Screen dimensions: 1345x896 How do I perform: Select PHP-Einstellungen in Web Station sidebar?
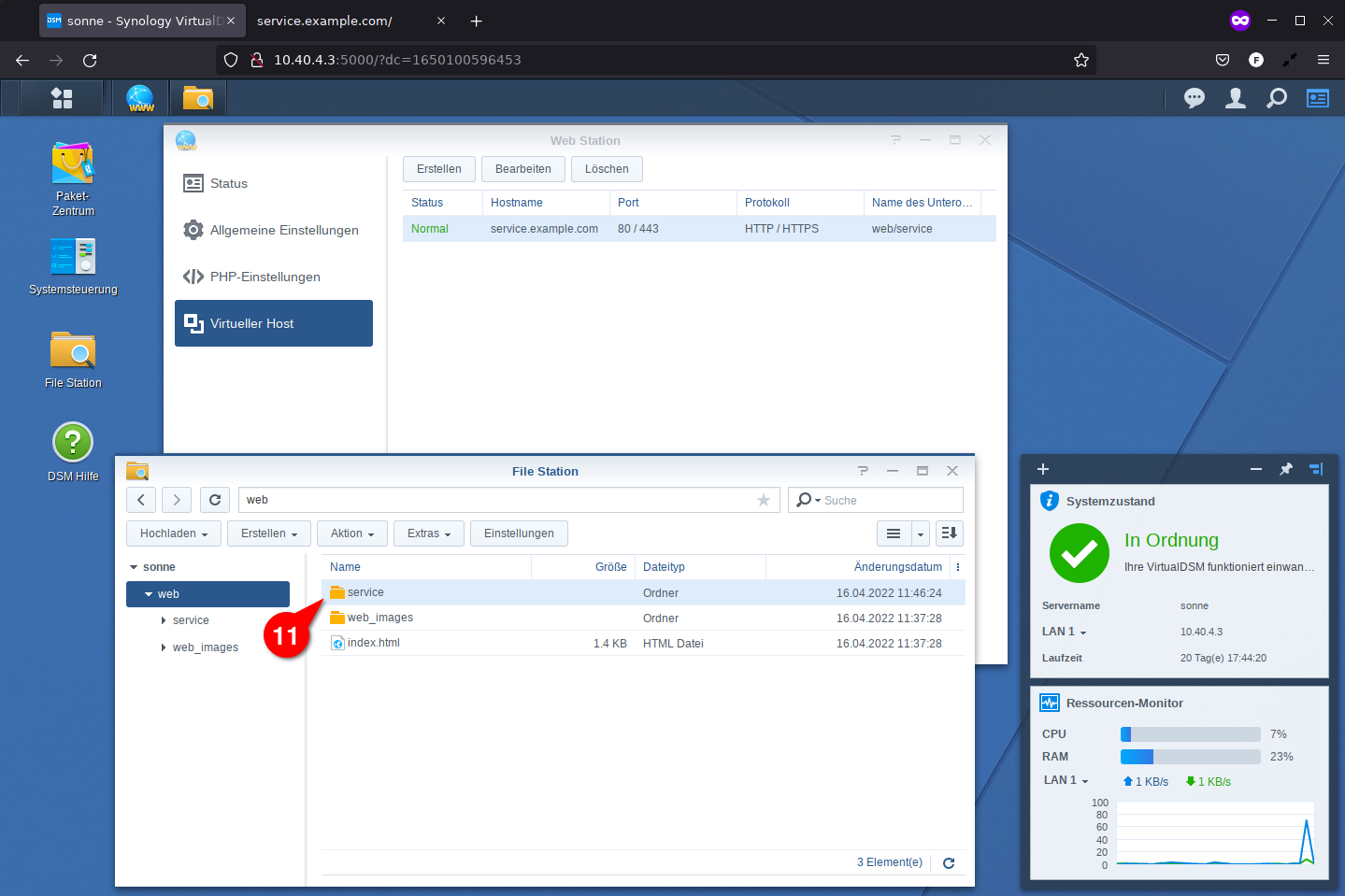pyautogui.click(x=265, y=277)
